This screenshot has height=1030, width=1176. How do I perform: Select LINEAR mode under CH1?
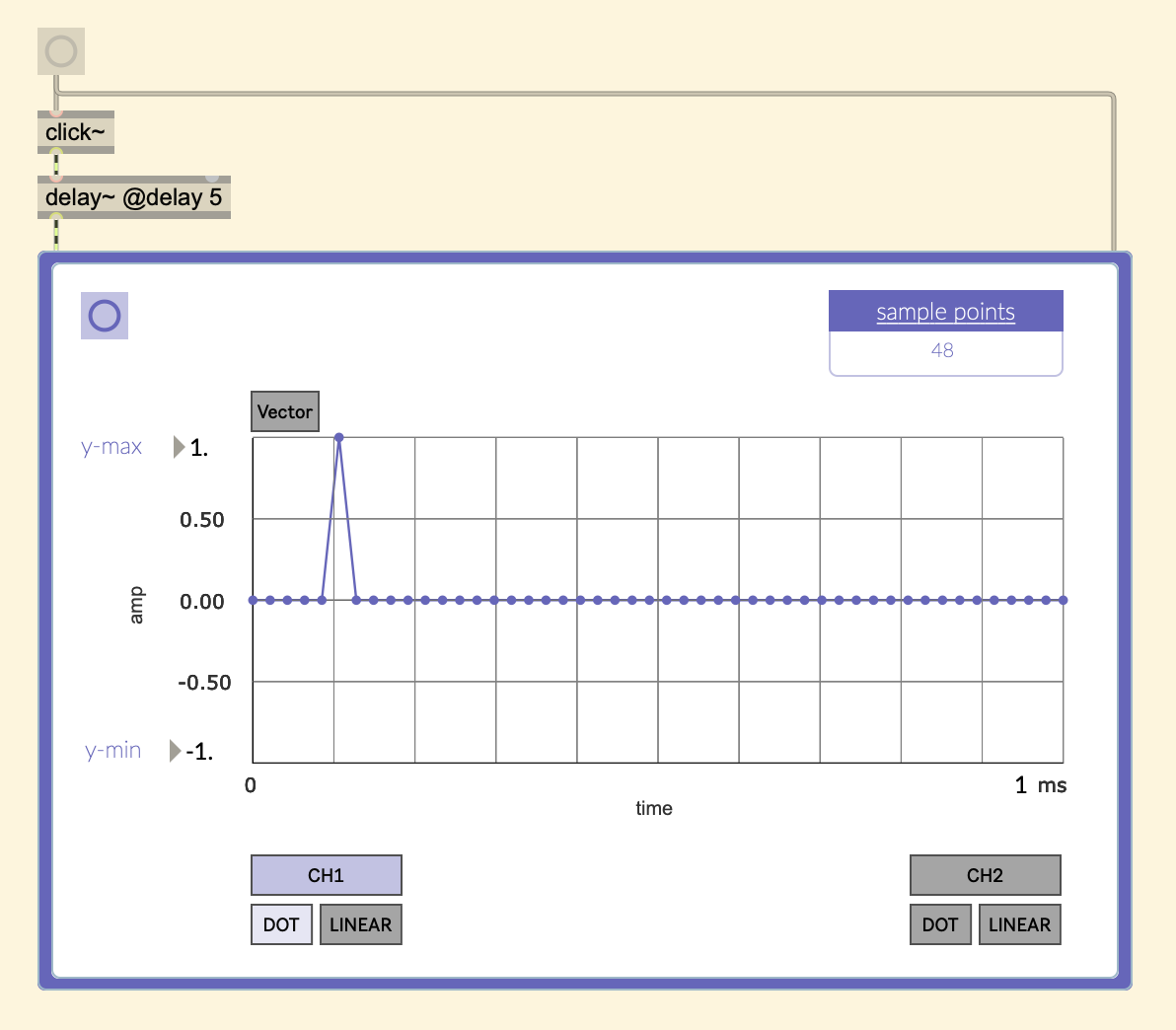(x=361, y=924)
